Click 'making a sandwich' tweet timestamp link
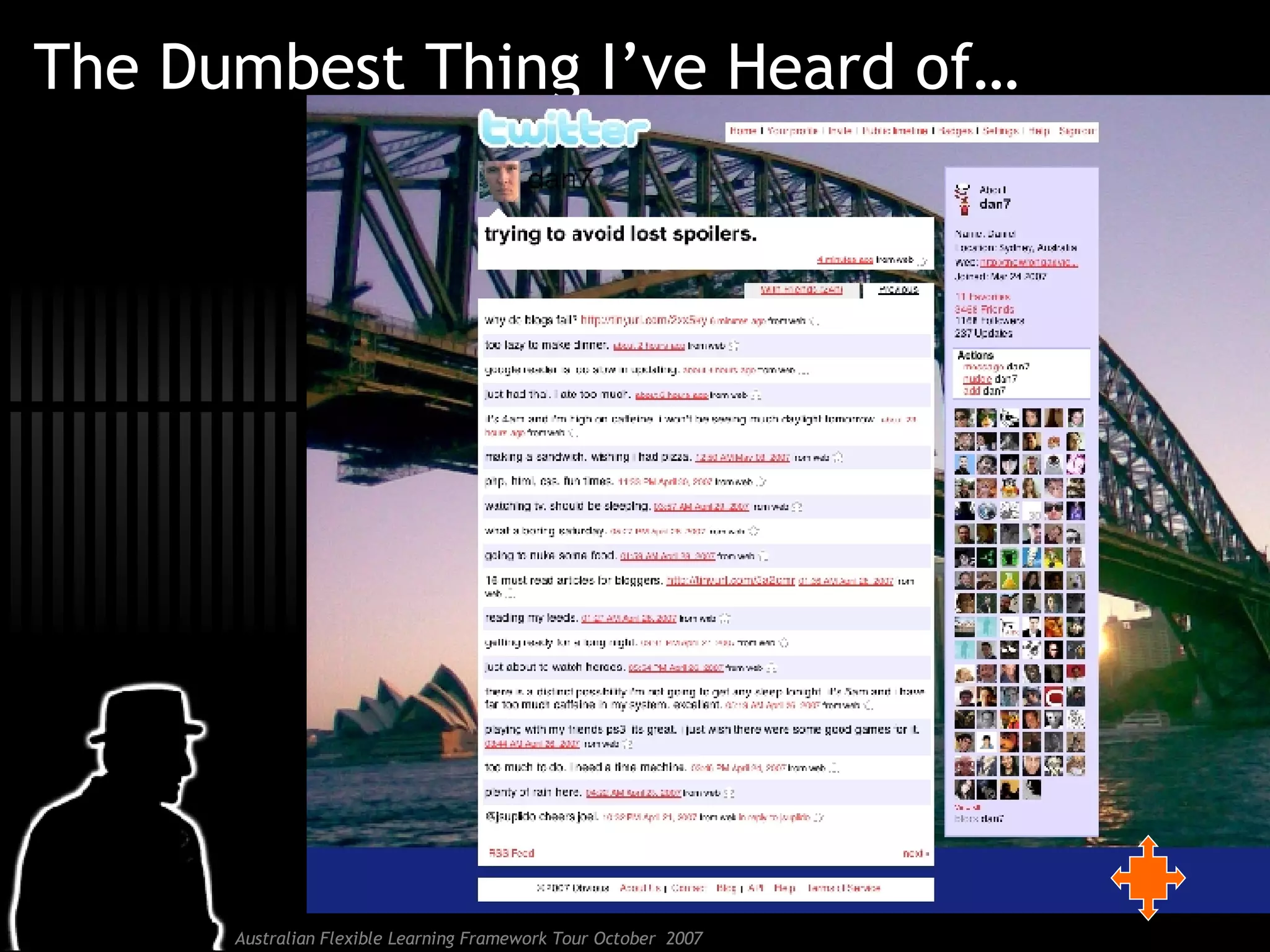 742,457
